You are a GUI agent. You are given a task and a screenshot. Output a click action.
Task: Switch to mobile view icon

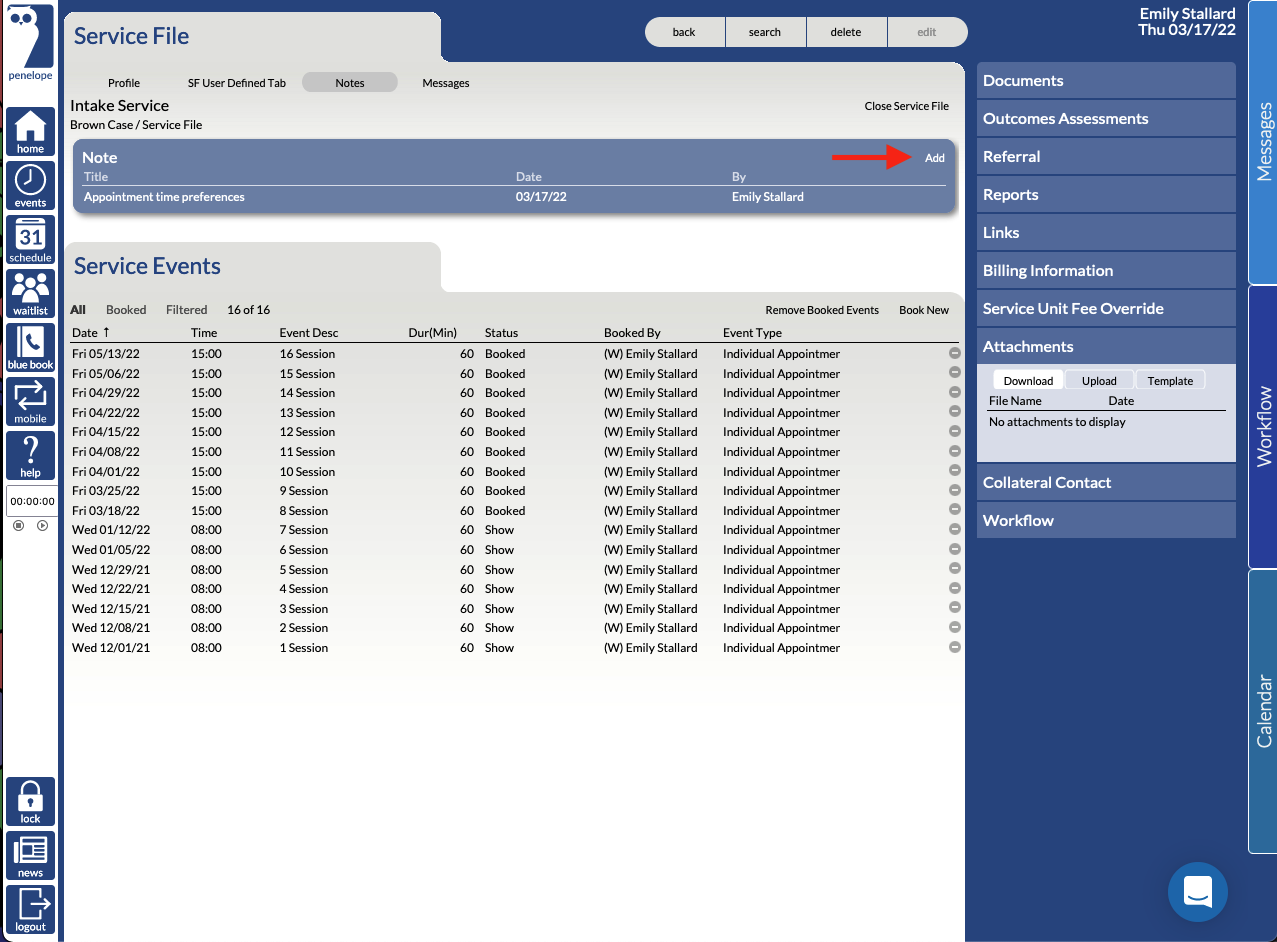[30, 401]
